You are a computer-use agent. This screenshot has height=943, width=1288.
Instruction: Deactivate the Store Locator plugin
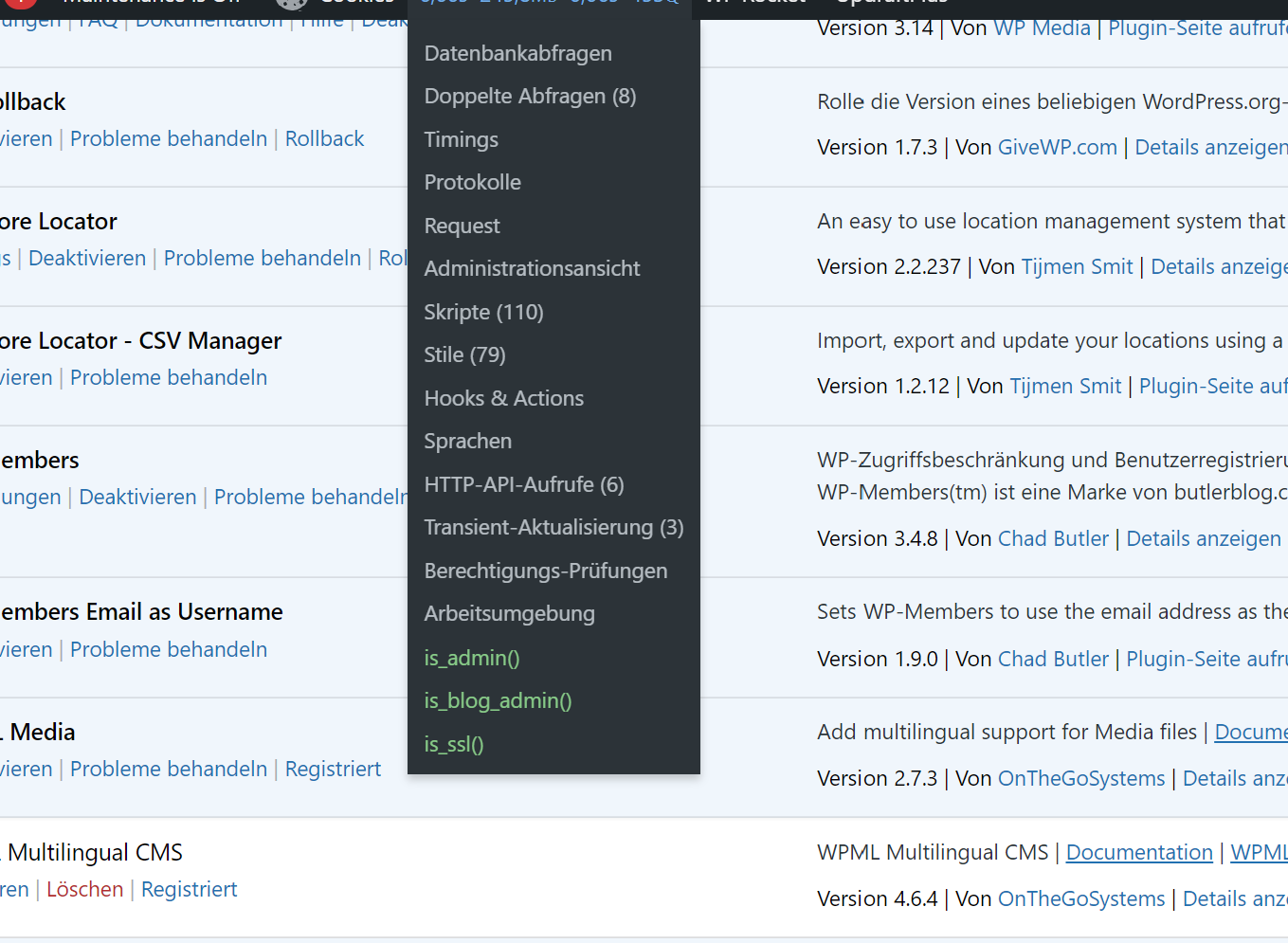coord(87,258)
